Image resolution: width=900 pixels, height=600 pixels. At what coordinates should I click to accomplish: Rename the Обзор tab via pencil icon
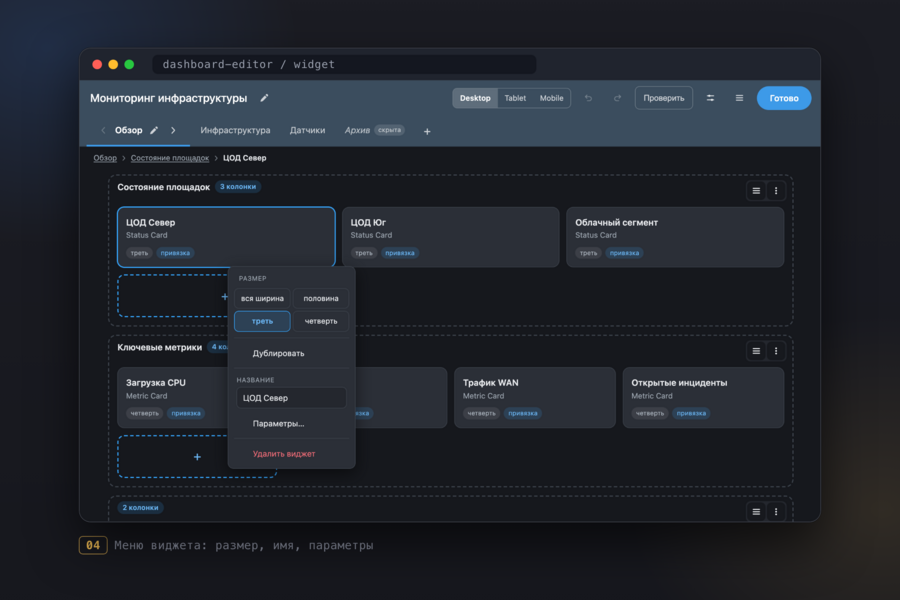[154, 130]
